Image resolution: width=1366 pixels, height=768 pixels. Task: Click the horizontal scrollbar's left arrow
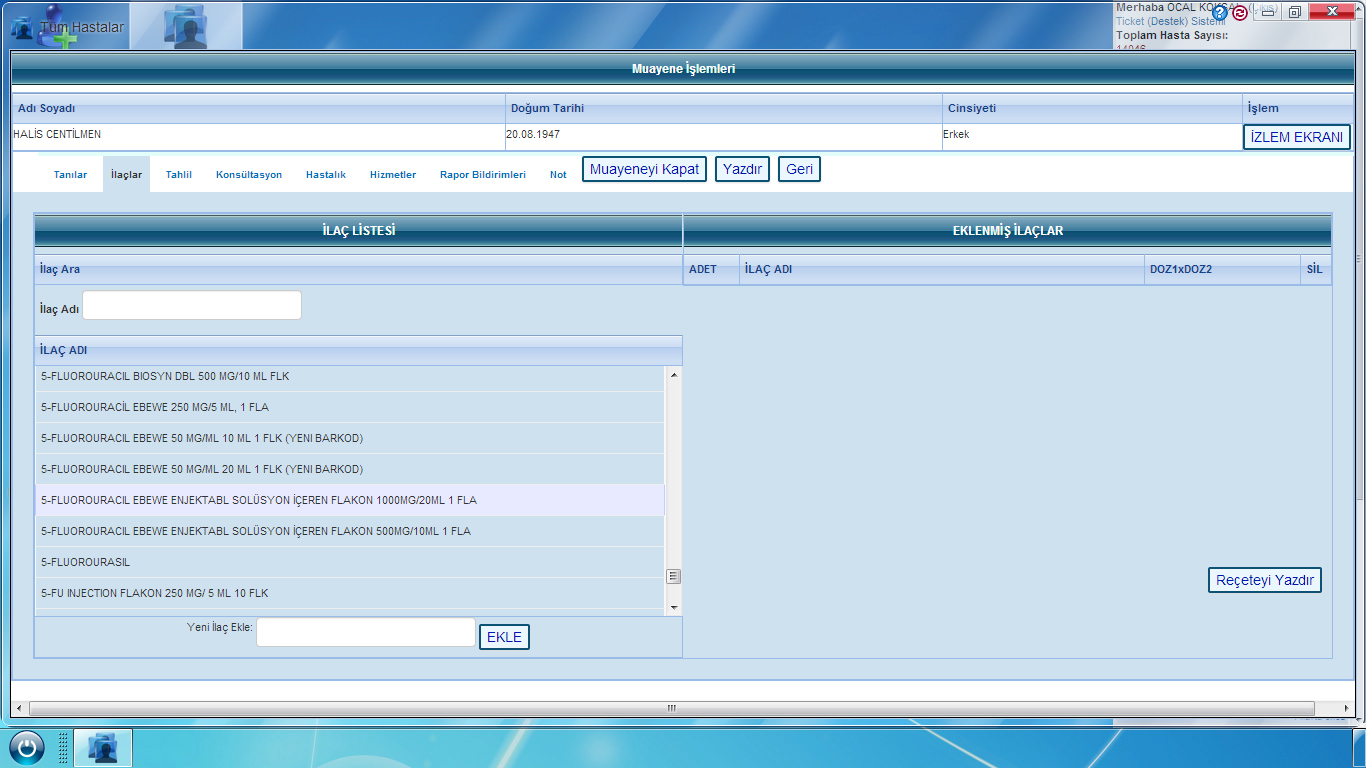click(18, 708)
